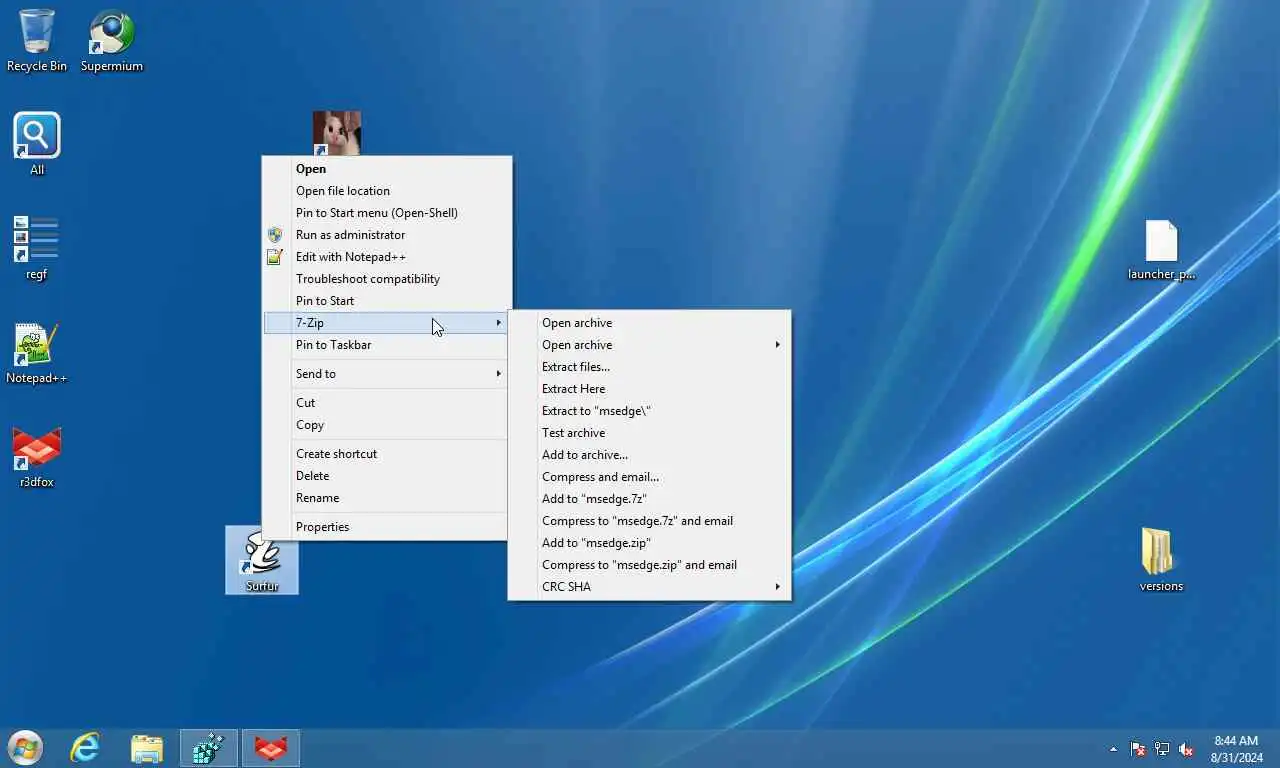Viewport: 1280px width, 768px height.
Task: Open File Explorer from taskbar
Action: coord(147,748)
